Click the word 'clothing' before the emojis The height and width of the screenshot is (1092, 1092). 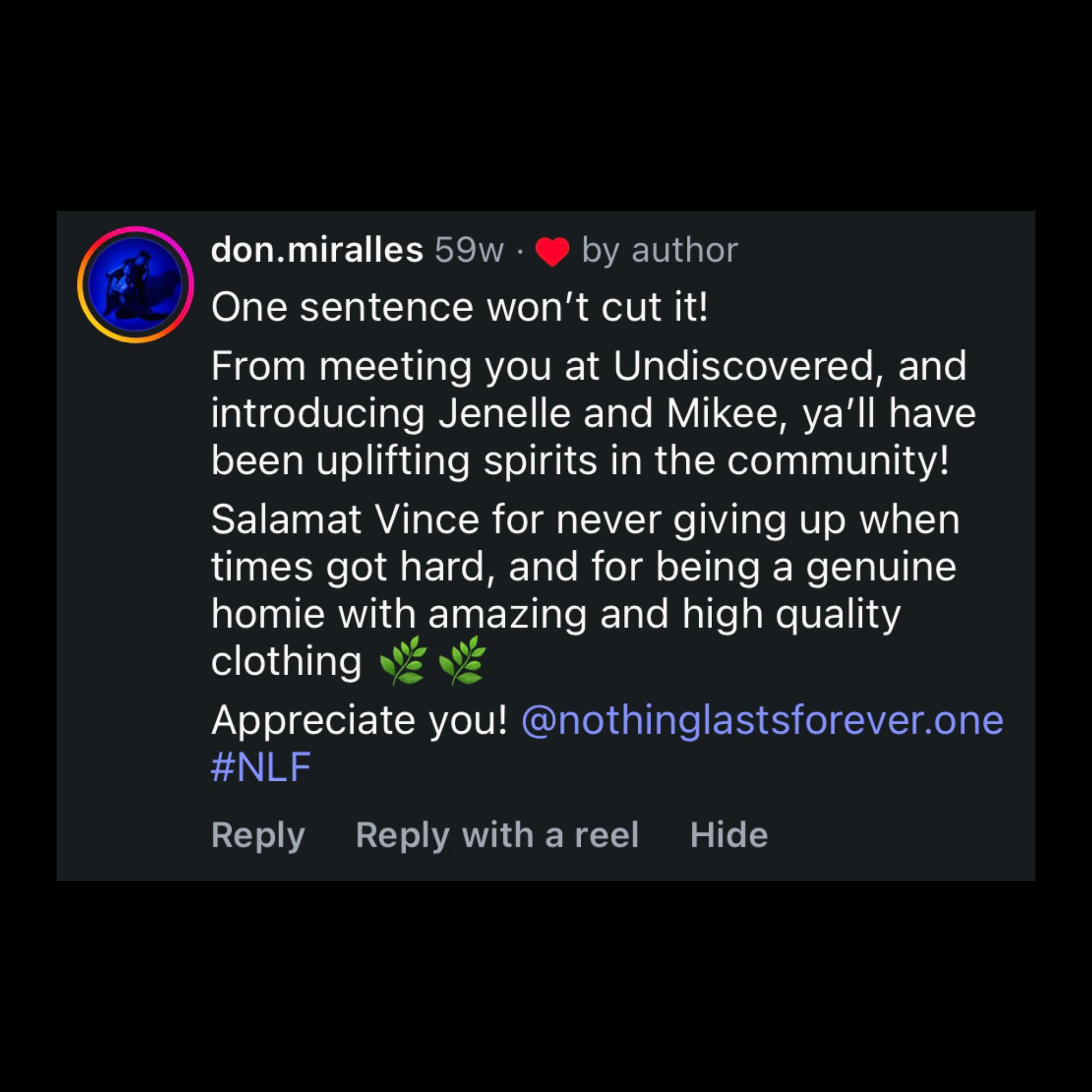pyautogui.click(x=286, y=661)
